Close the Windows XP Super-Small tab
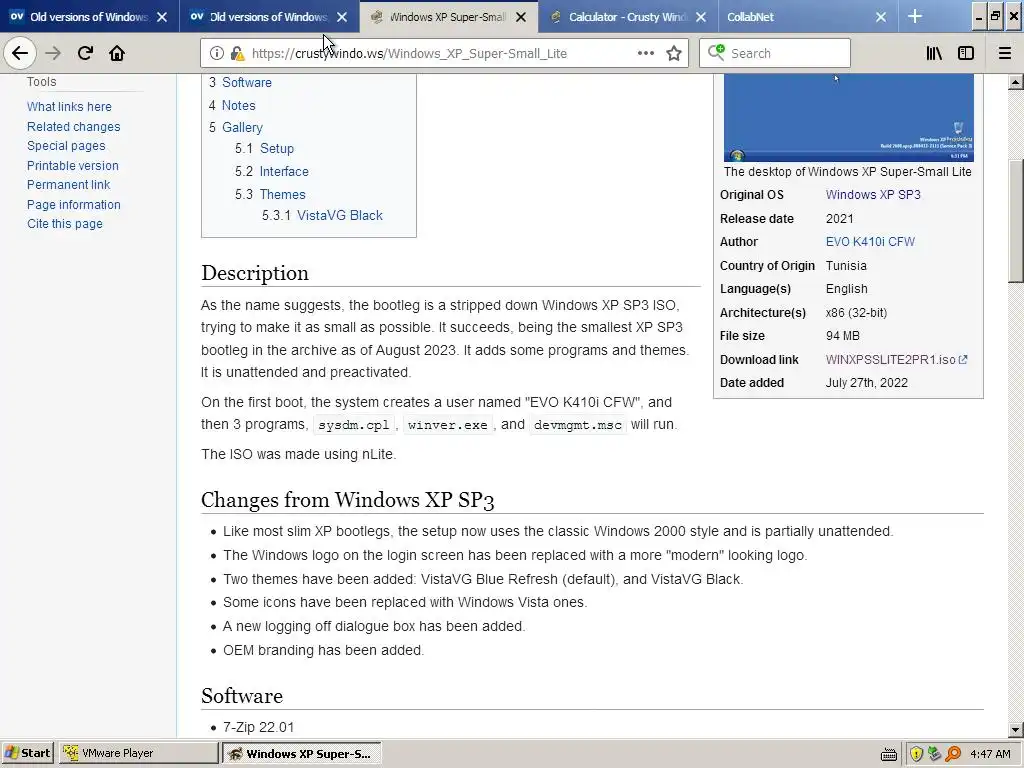Screen dimensions: 1024x768 coord(520,17)
